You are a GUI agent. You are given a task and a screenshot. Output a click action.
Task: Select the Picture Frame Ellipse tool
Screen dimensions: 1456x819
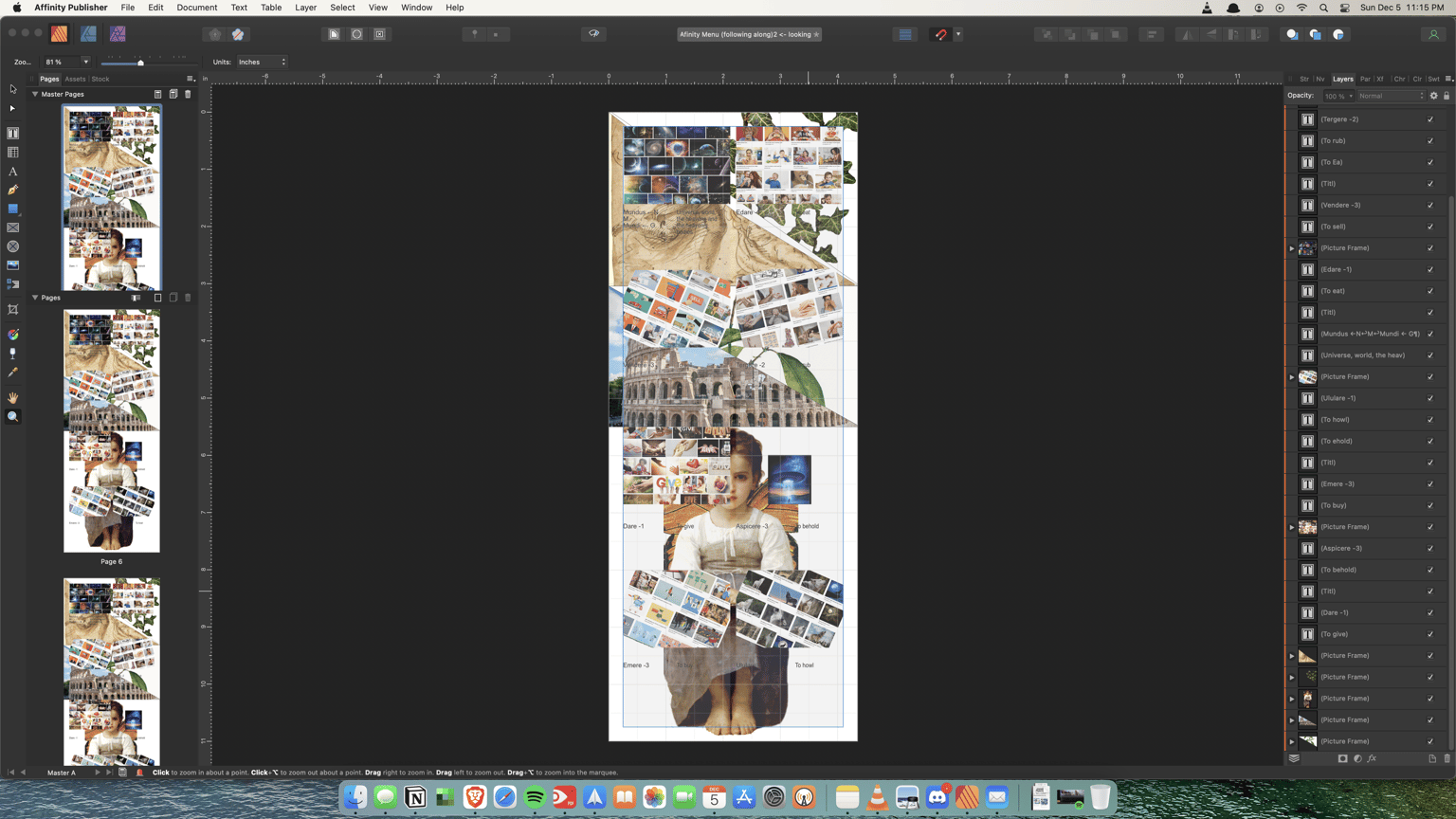[x=13, y=246]
